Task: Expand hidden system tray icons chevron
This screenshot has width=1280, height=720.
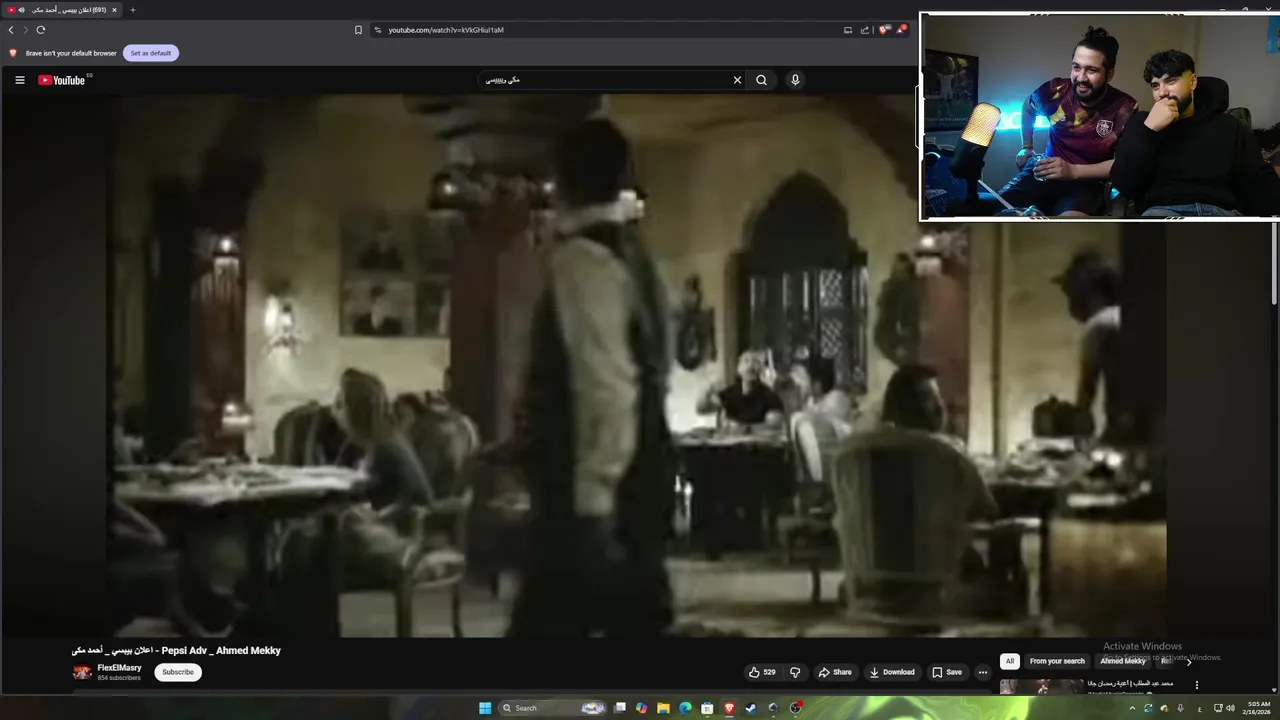Action: click(1132, 708)
